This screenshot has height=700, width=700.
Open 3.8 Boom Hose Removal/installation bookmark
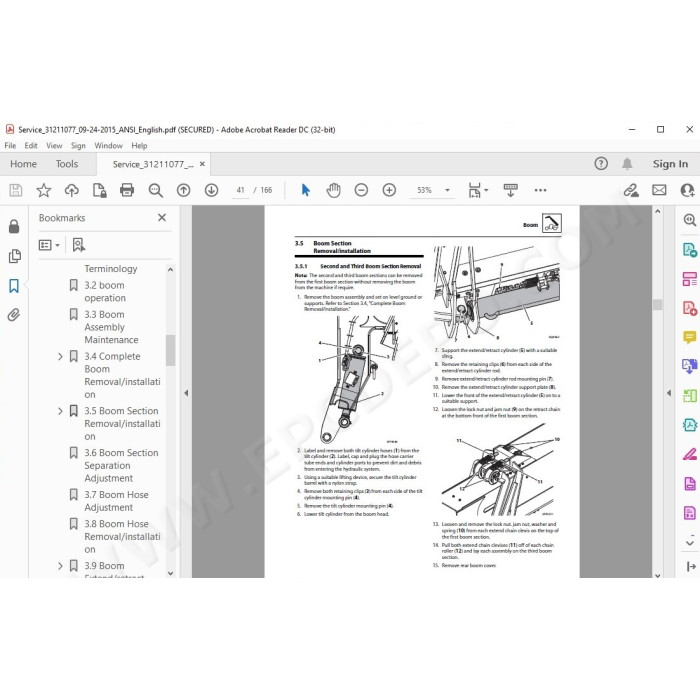click(122, 536)
